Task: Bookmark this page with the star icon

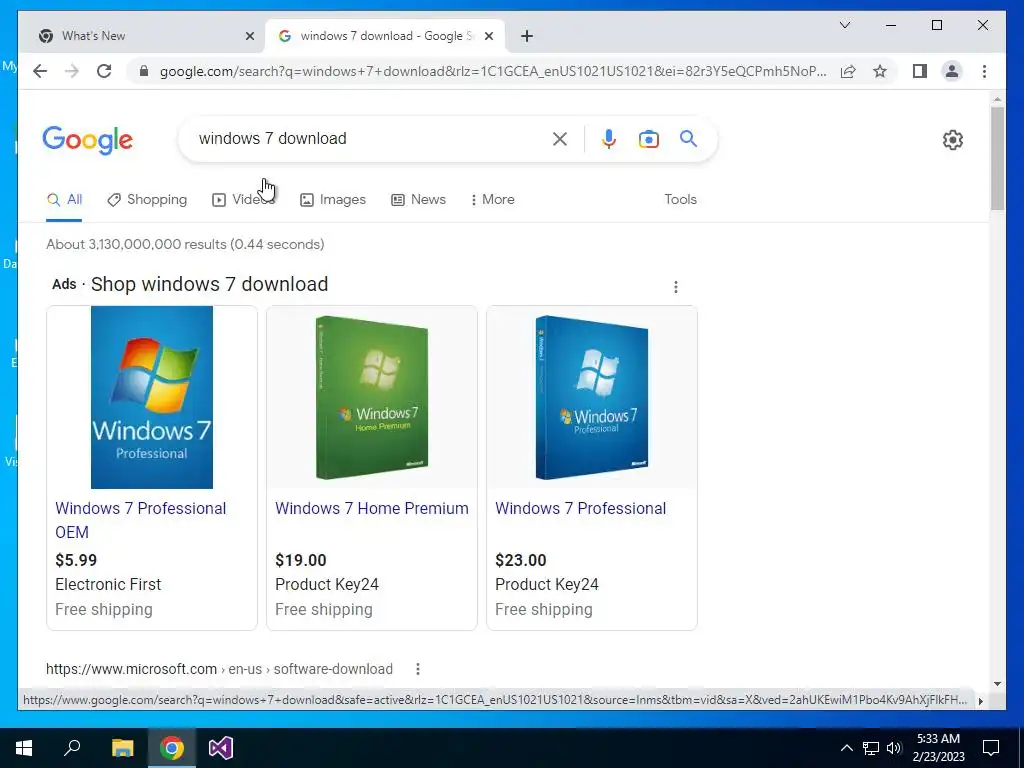Action: coord(880,71)
